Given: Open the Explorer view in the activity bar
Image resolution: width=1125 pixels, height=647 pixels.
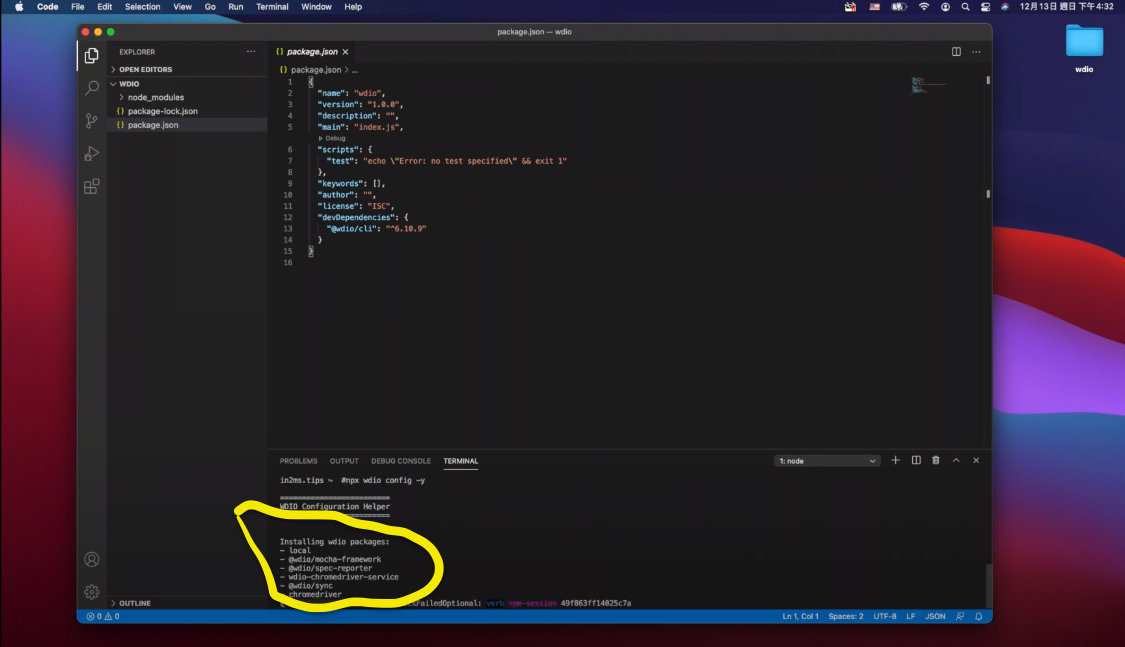Looking at the screenshot, I should click(x=91, y=55).
